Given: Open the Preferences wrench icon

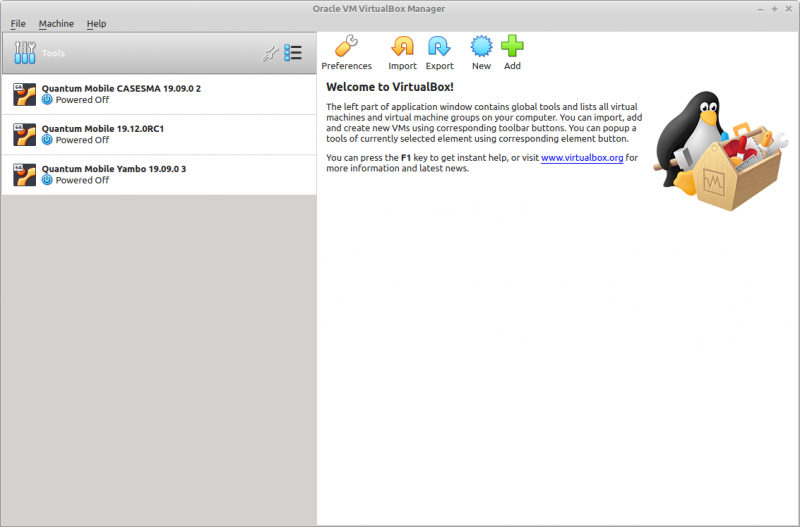Looking at the screenshot, I should pyautogui.click(x=346, y=46).
